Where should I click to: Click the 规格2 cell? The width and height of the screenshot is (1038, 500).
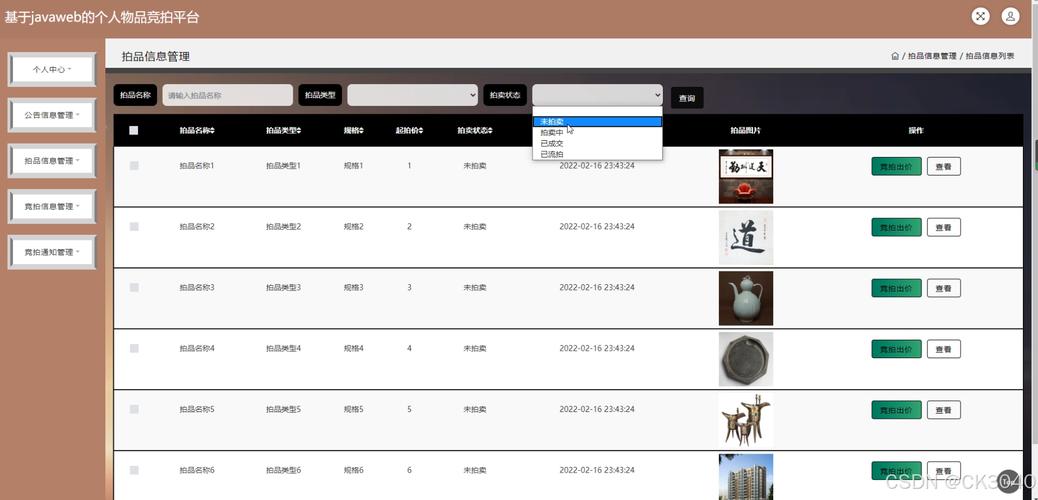click(353, 226)
